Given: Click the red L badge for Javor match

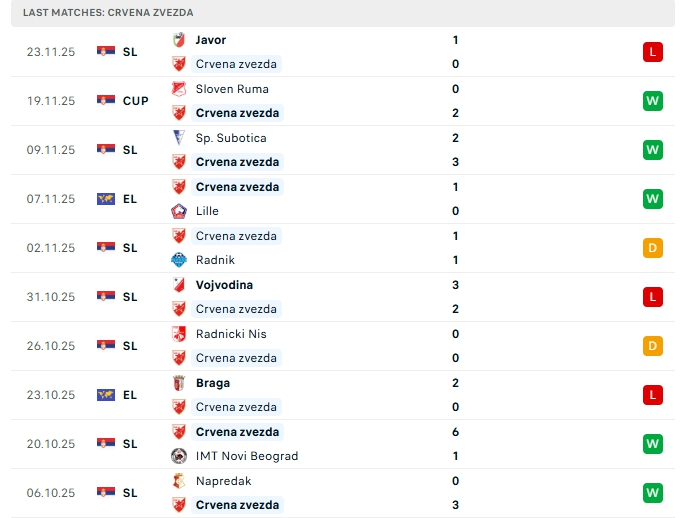Looking at the screenshot, I should (653, 52).
